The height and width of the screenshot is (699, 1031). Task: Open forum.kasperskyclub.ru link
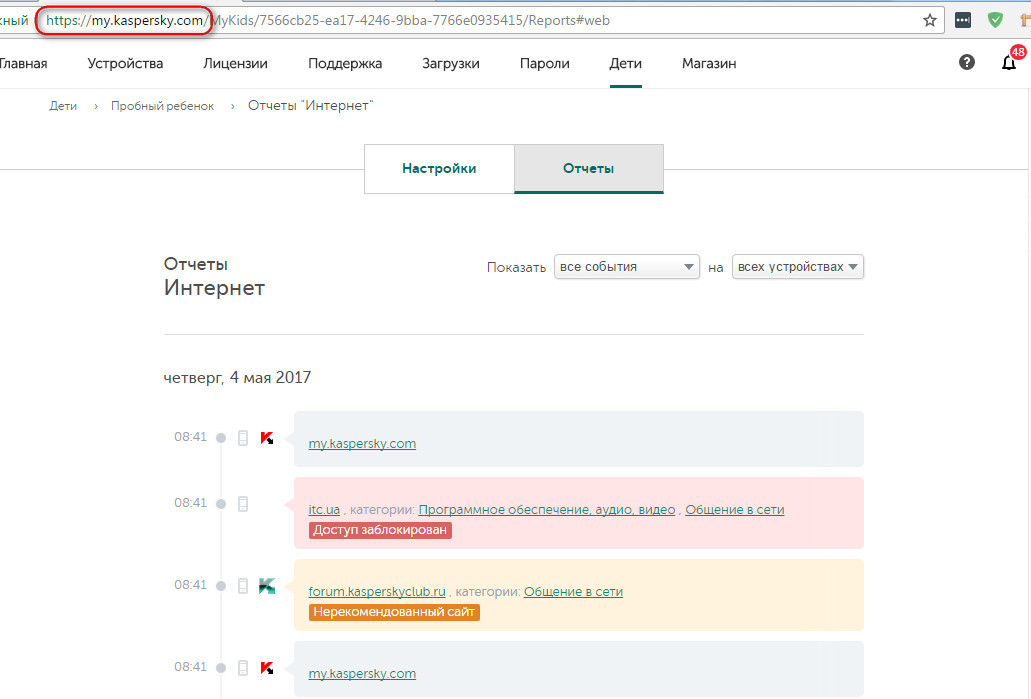coord(377,592)
